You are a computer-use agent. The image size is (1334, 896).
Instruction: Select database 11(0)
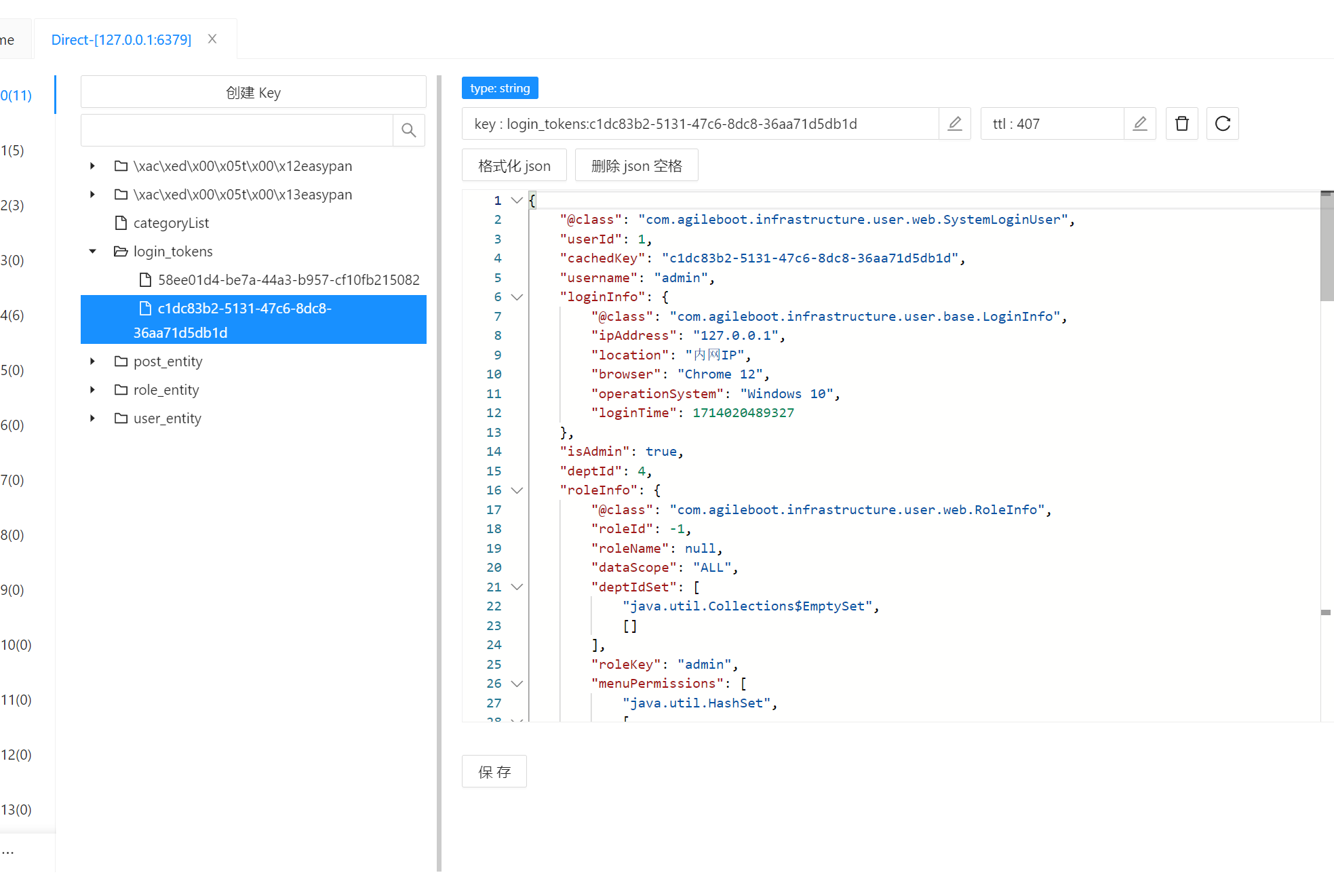coord(16,699)
